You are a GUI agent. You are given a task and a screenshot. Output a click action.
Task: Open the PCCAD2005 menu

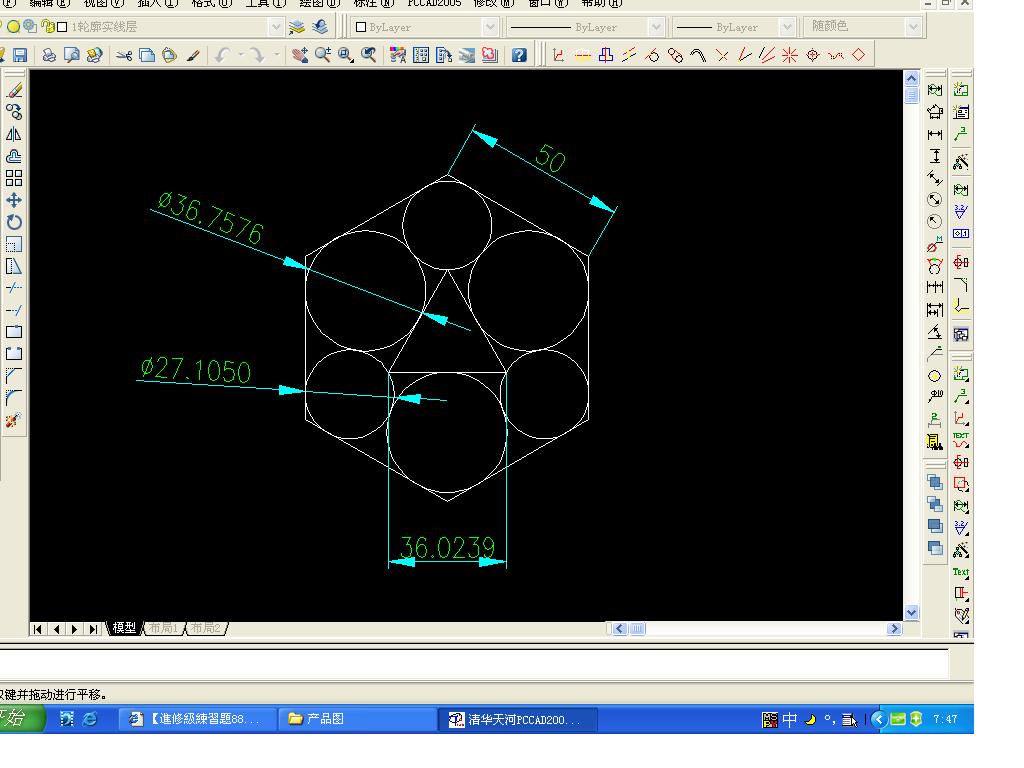point(434,3)
